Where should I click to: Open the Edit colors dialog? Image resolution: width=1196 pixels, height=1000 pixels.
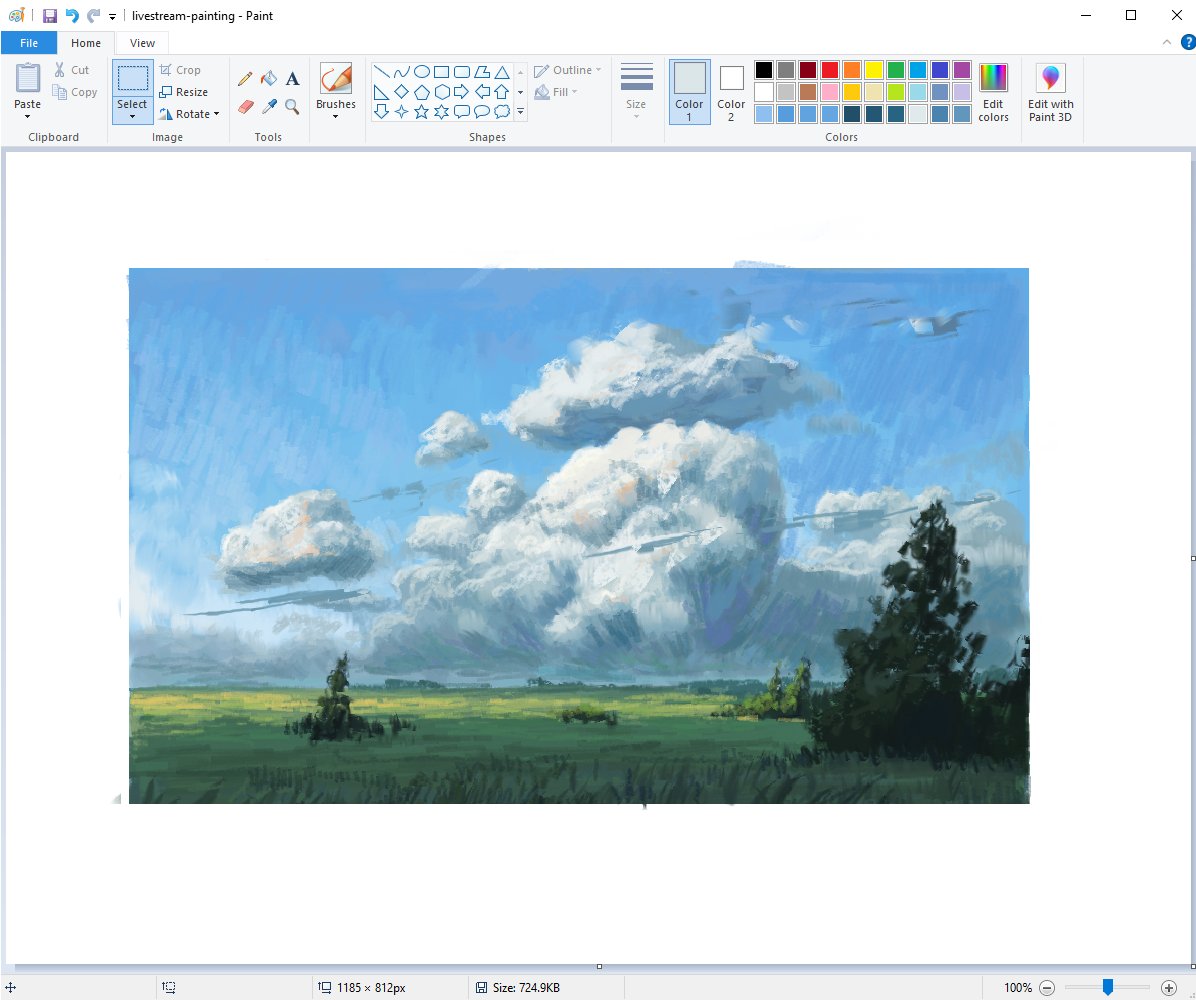[993, 92]
